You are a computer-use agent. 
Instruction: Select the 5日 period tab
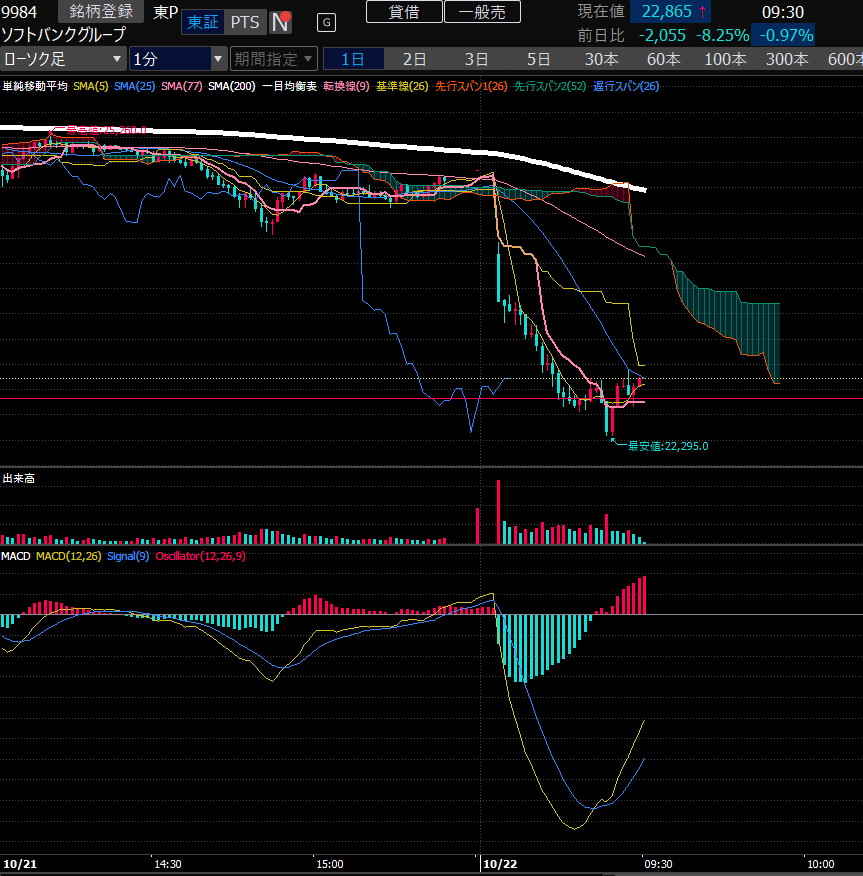pyautogui.click(x=539, y=59)
